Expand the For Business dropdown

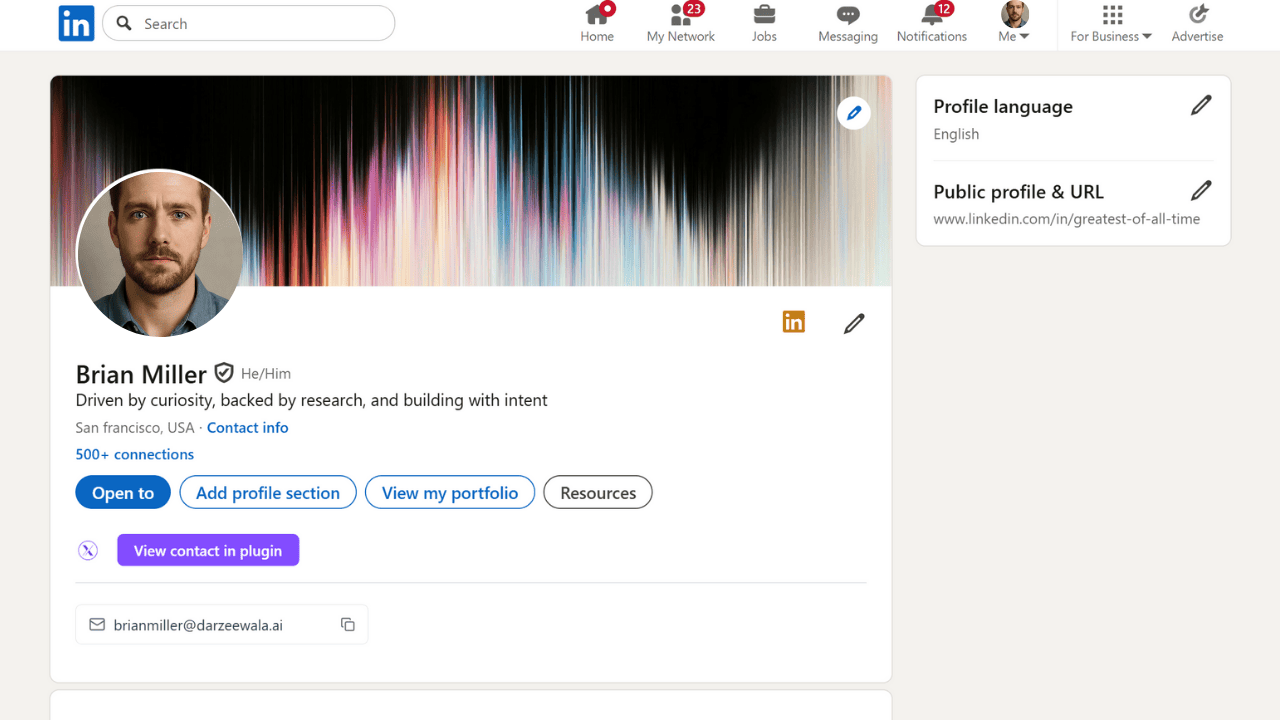pos(1110,23)
